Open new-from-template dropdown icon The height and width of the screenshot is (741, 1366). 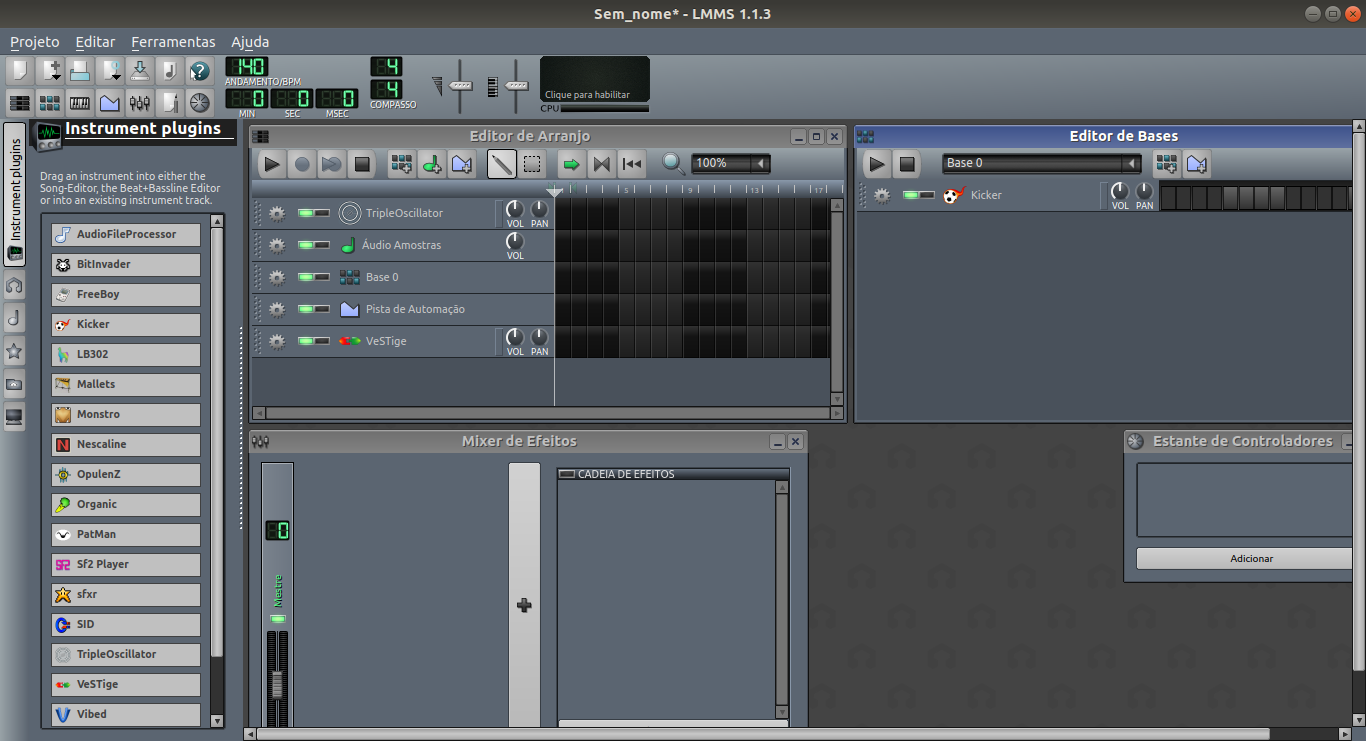tap(50, 71)
